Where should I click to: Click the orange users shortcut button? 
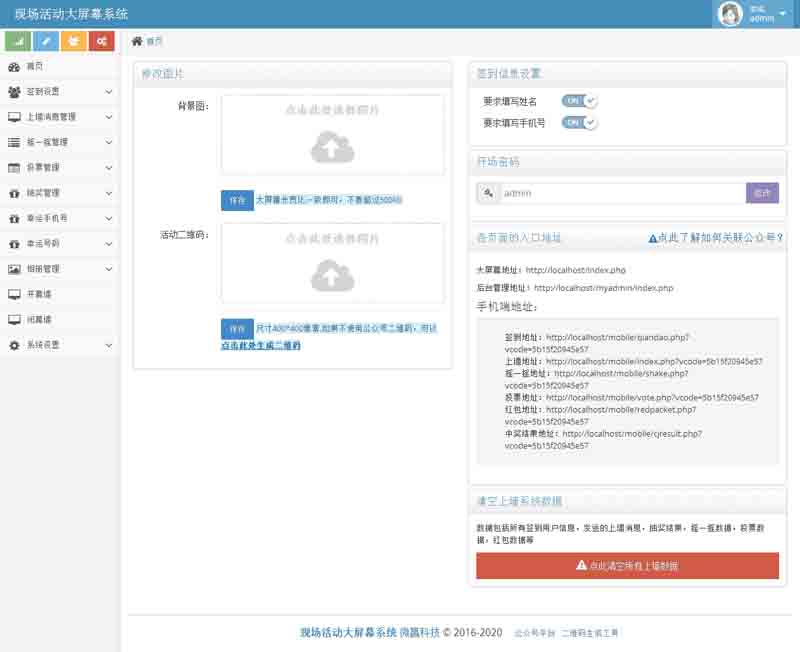pyautogui.click(x=73, y=41)
